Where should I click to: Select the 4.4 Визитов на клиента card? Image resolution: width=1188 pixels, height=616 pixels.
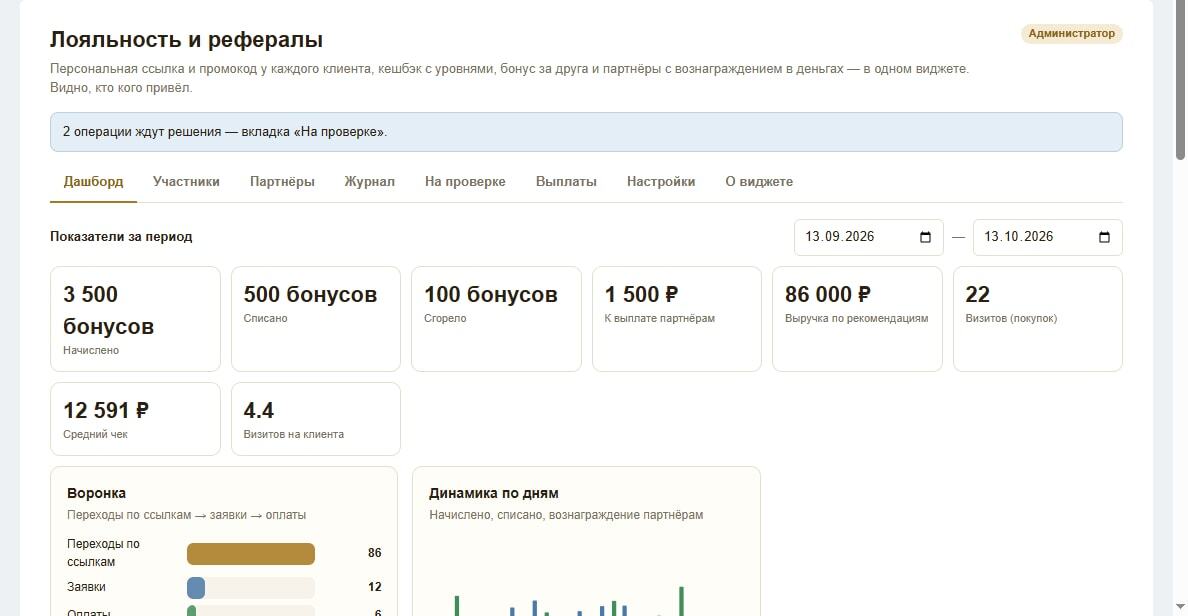(x=315, y=419)
